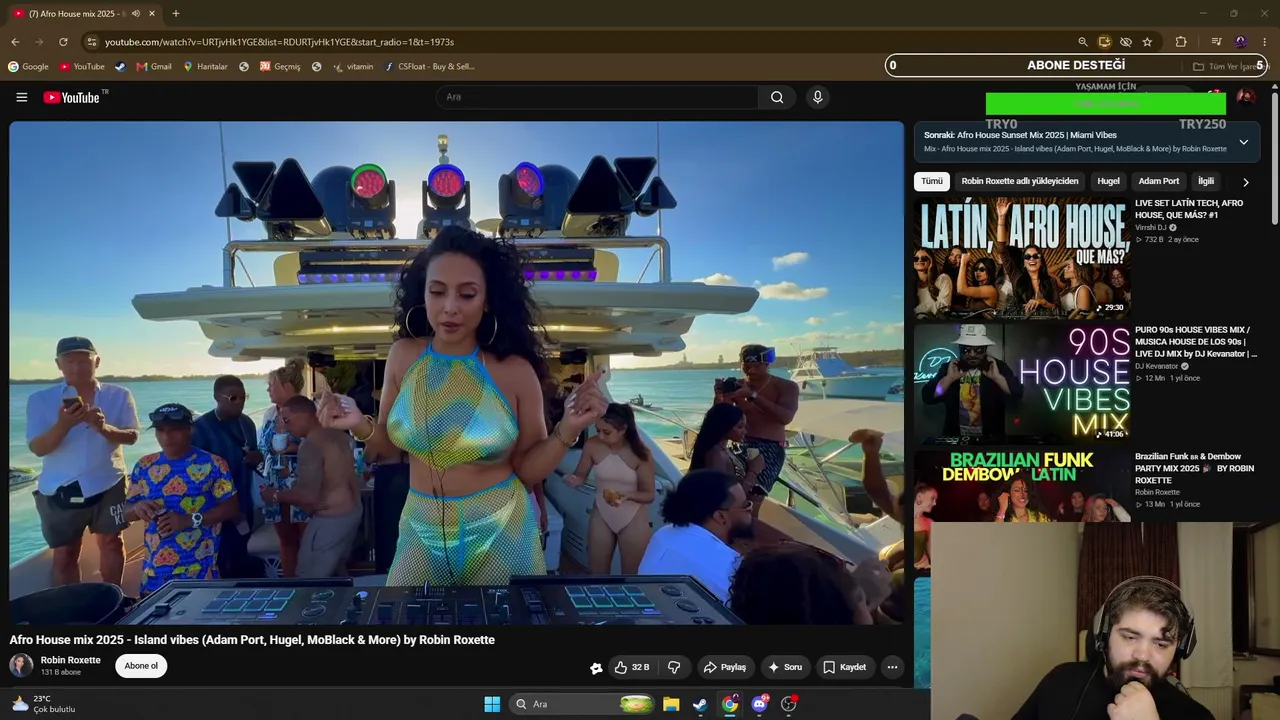Open the more actions three-dot menu
This screenshot has height=720, width=1280.
892,667
